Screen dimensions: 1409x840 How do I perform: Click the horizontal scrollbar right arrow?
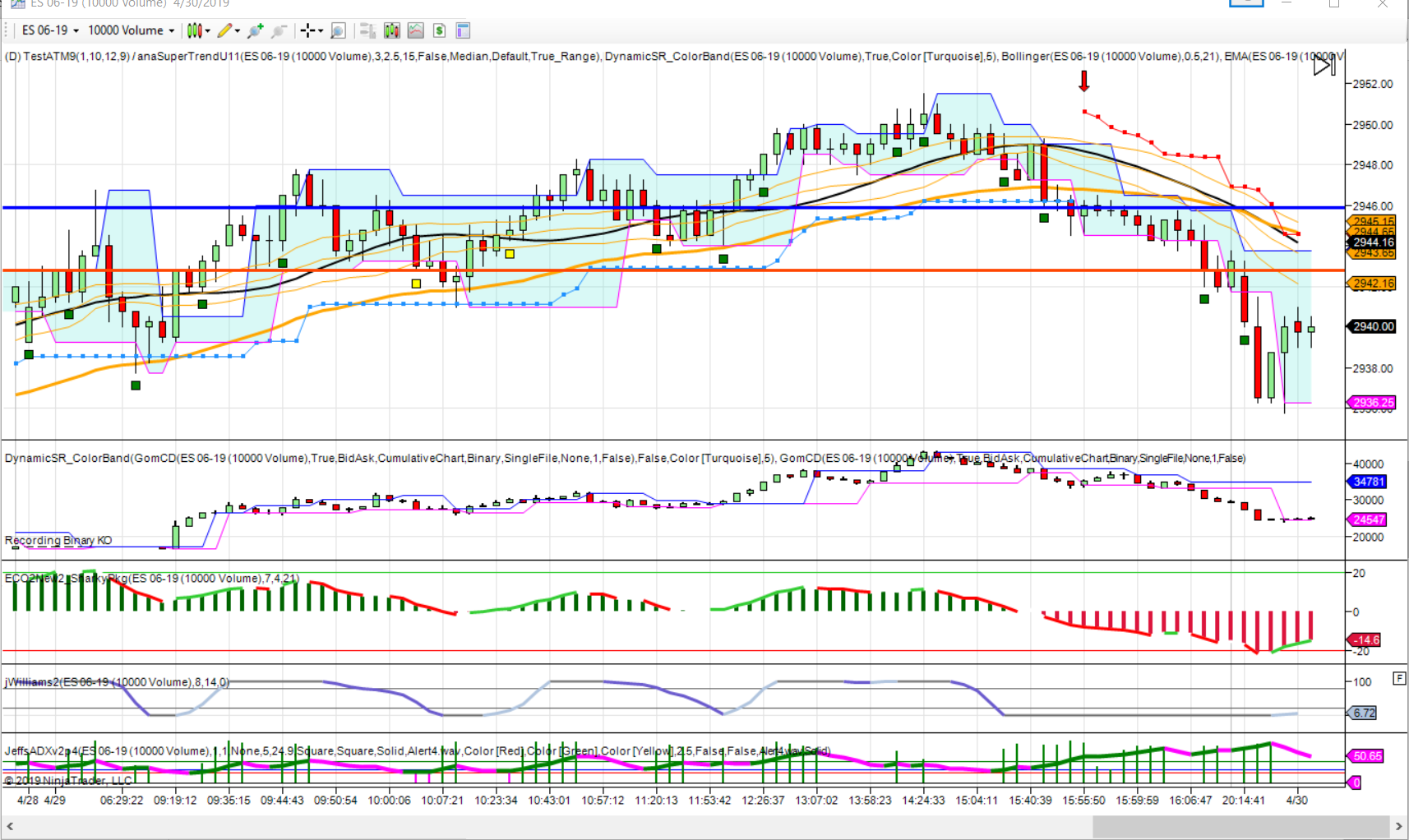coord(1398,826)
